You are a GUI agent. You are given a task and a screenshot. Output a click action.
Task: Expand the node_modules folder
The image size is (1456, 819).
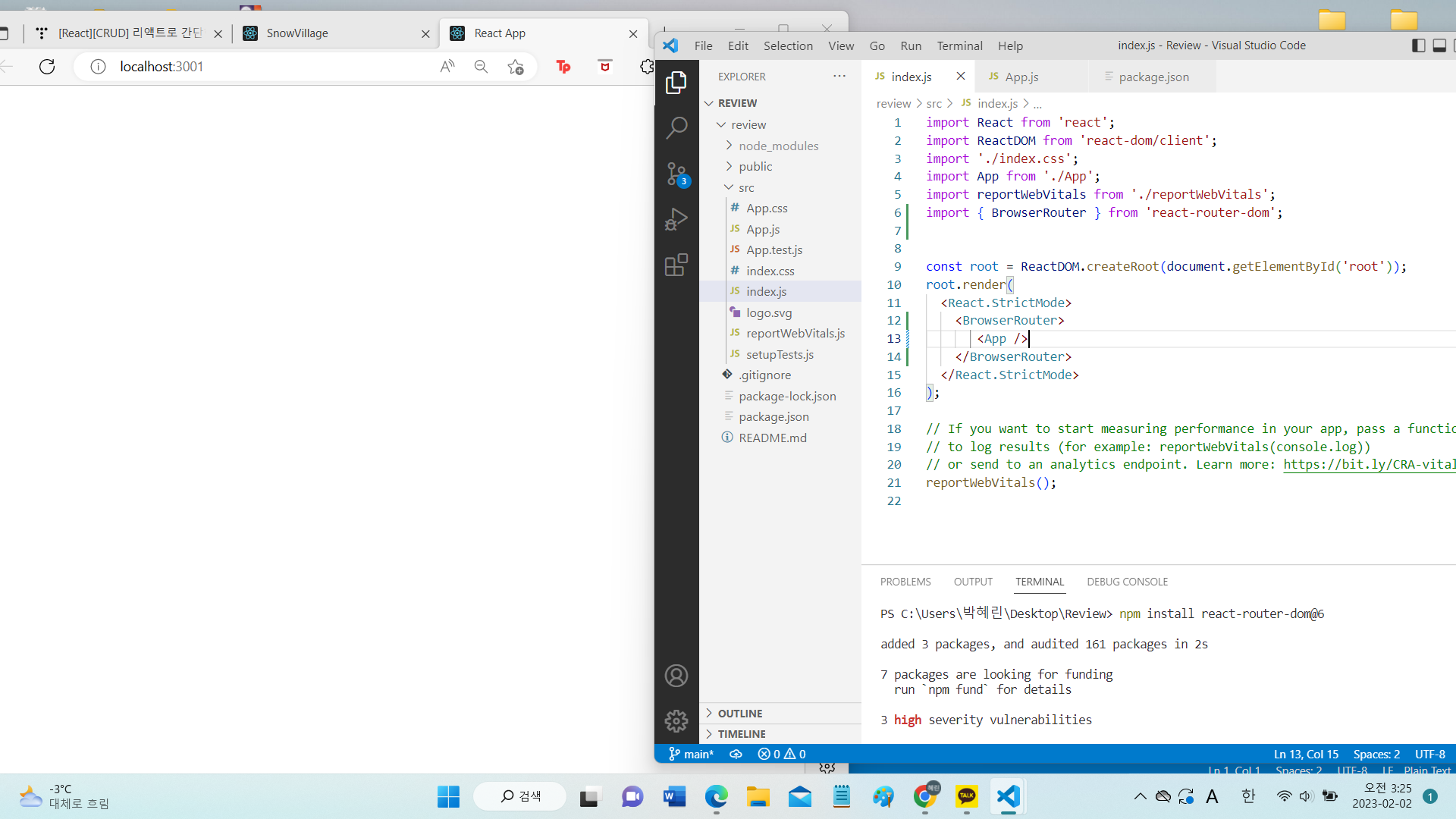point(780,146)
